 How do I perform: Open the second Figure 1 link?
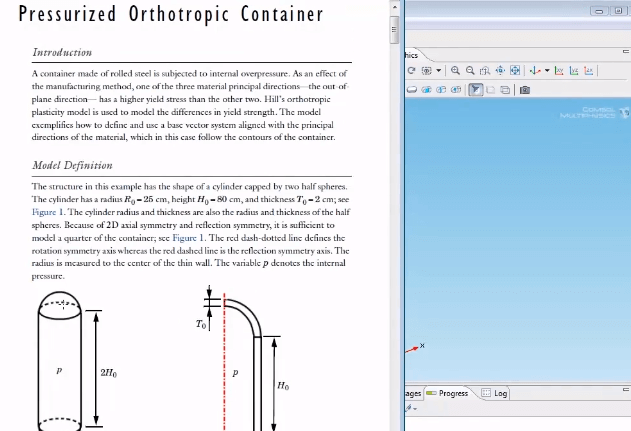tap(188, 239)
